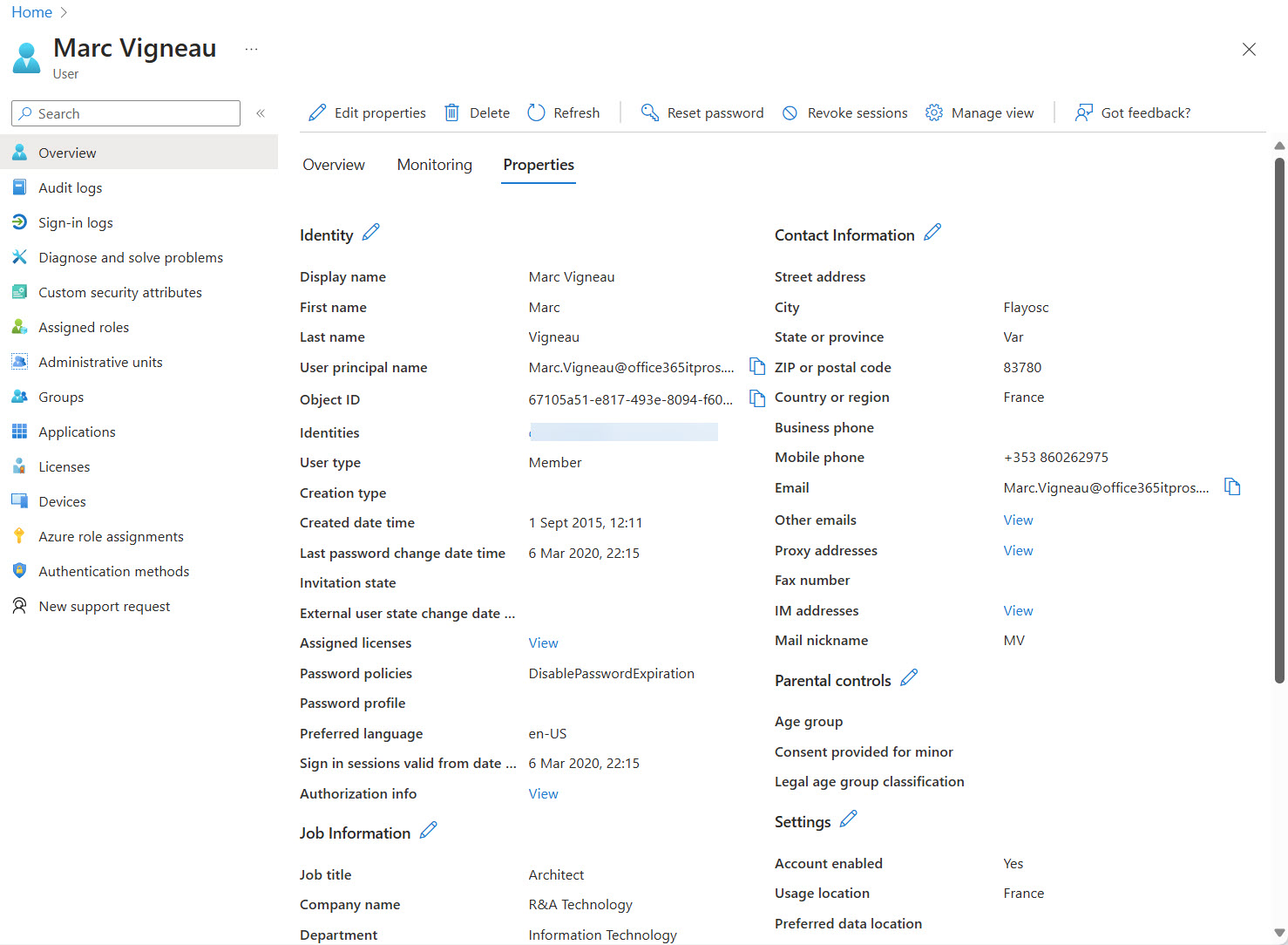Copy the User principal name value

[x=756, y=366]
